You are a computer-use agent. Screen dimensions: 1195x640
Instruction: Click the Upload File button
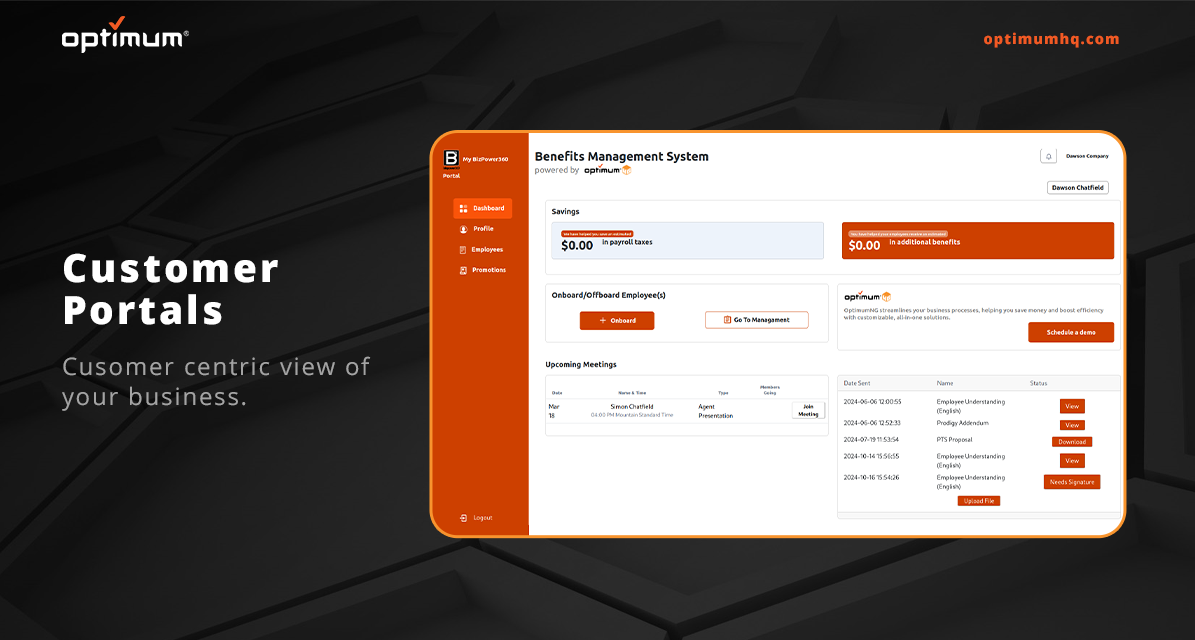pyautogui.click(x=979, y=501)
